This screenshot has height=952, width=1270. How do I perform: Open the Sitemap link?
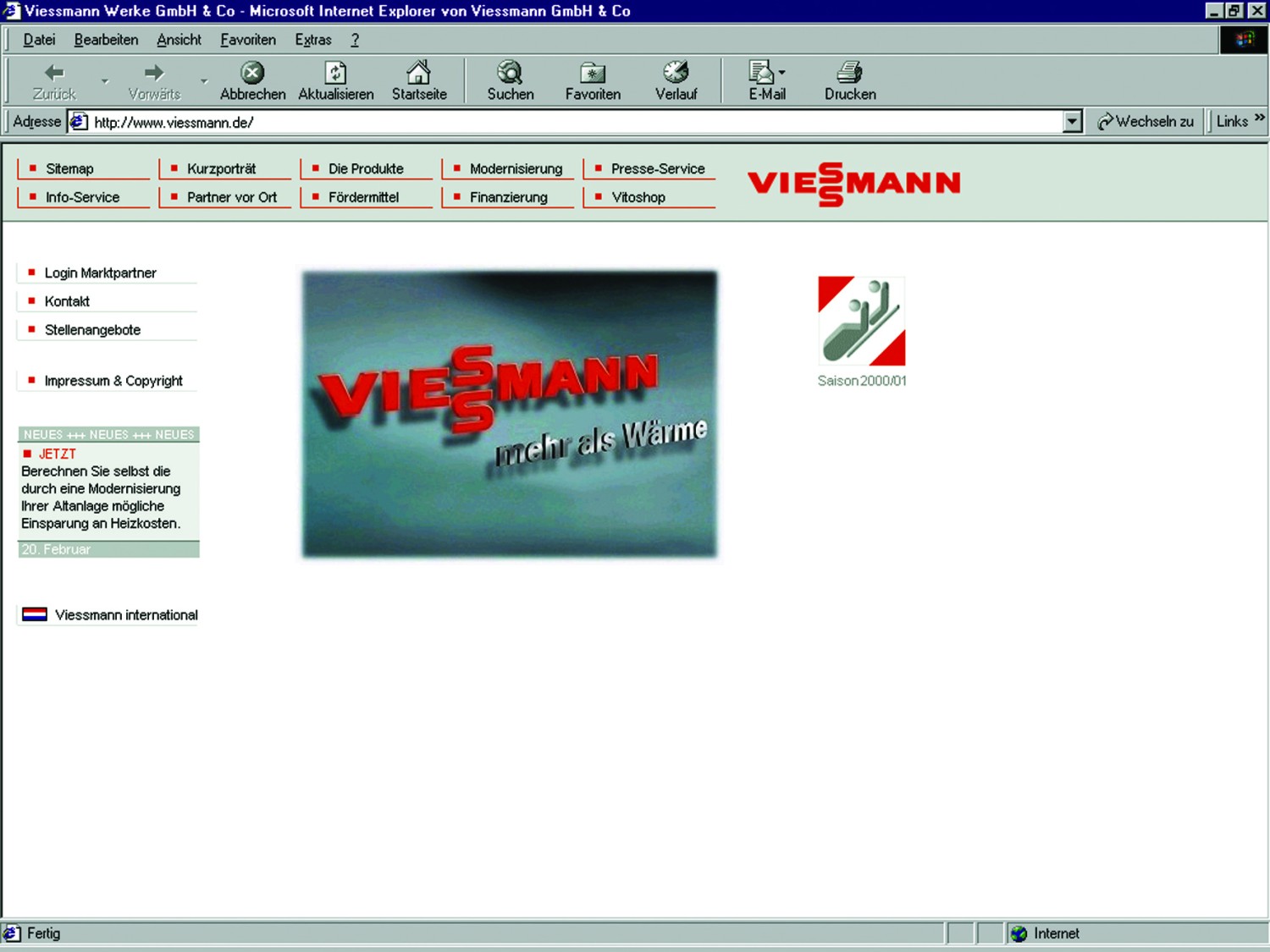coord(69,168)
